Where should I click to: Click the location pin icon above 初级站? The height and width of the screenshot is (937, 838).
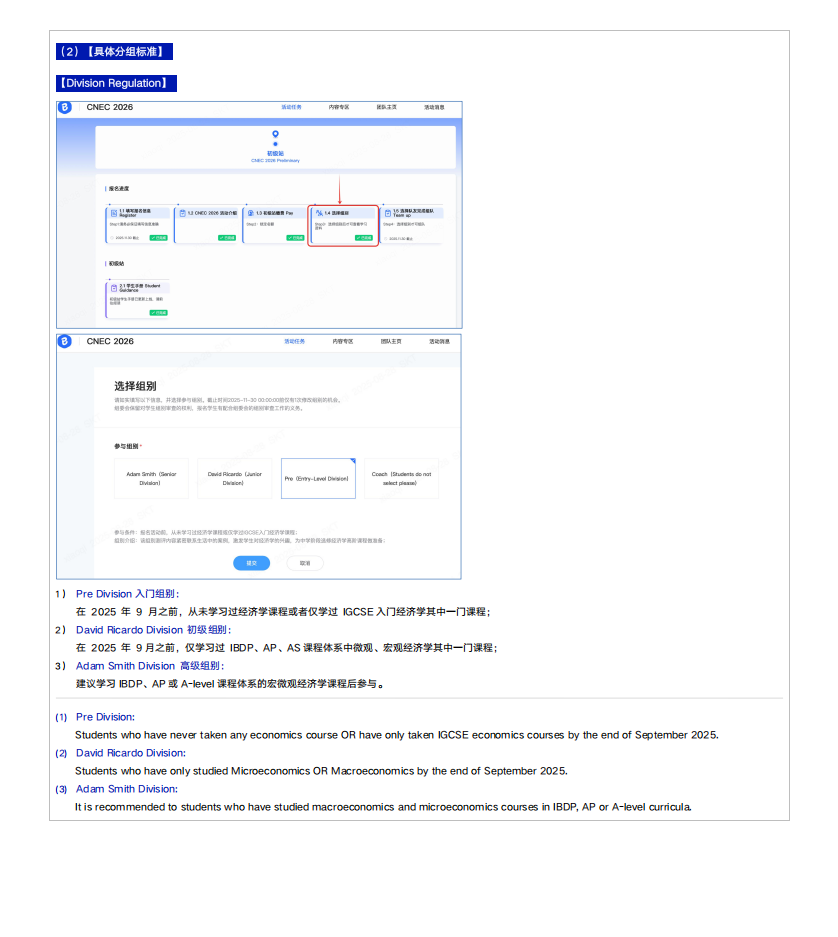click(275, 133)
